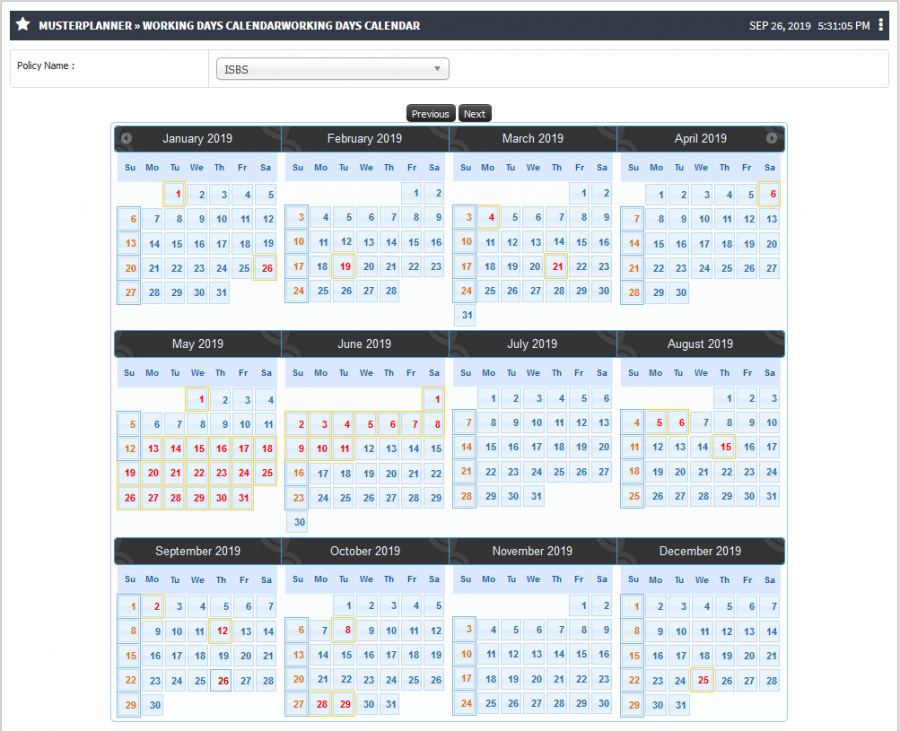Select April 6 highlighted date
The height and width of the screenshot is (731, 900).
(x=769, y=194)
